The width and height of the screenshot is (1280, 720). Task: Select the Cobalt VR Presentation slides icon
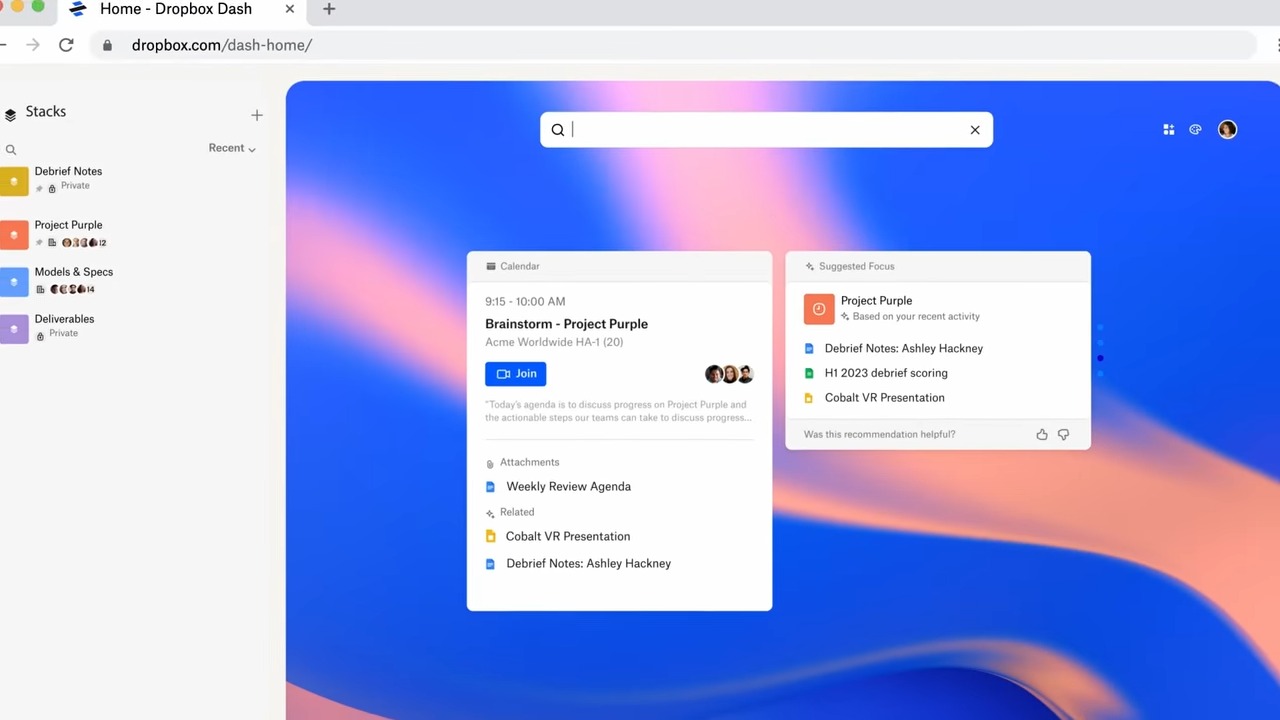(808, 397)
